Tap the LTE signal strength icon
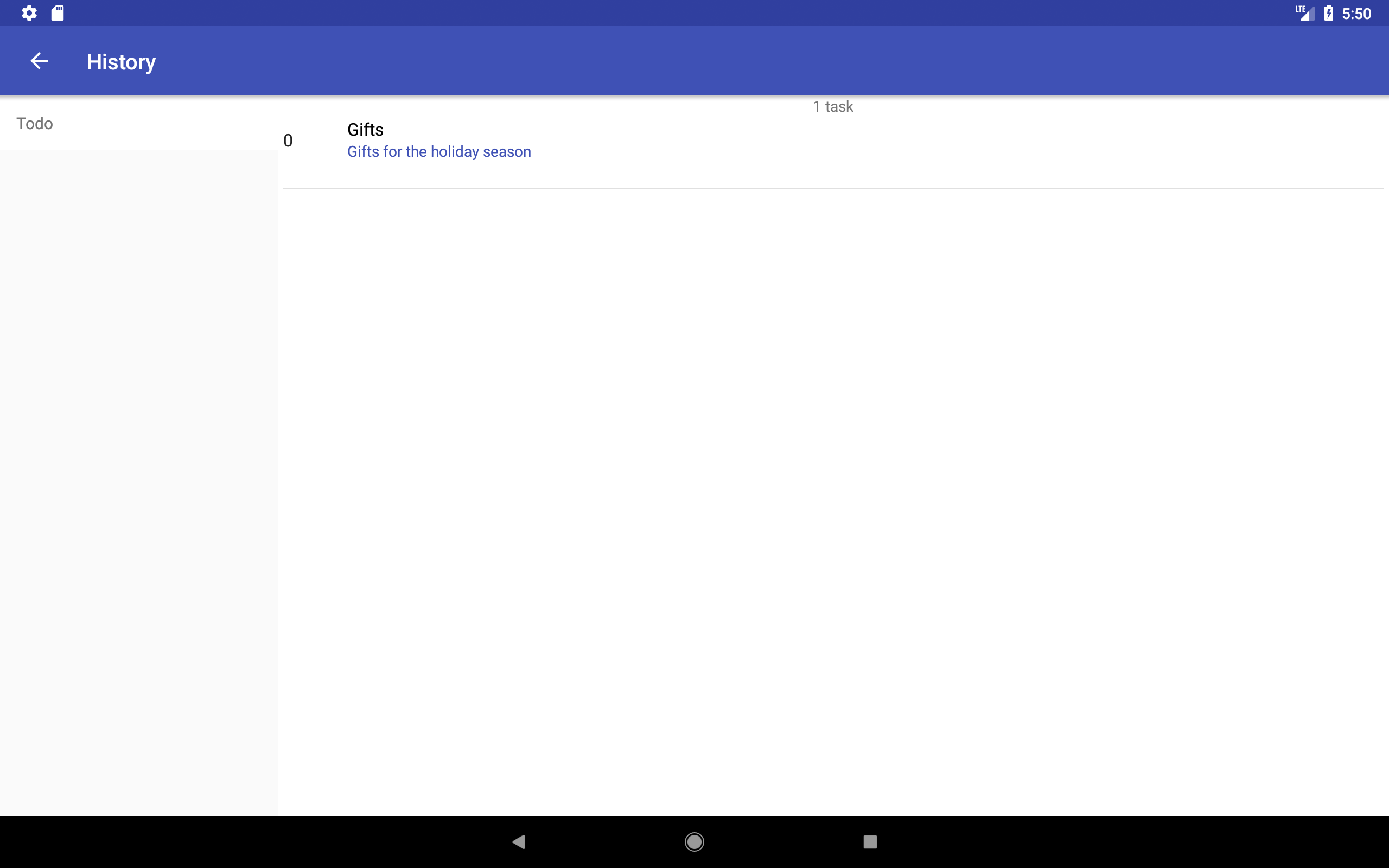Viewport: 1389px width, 868px height. click(1304, 12)
